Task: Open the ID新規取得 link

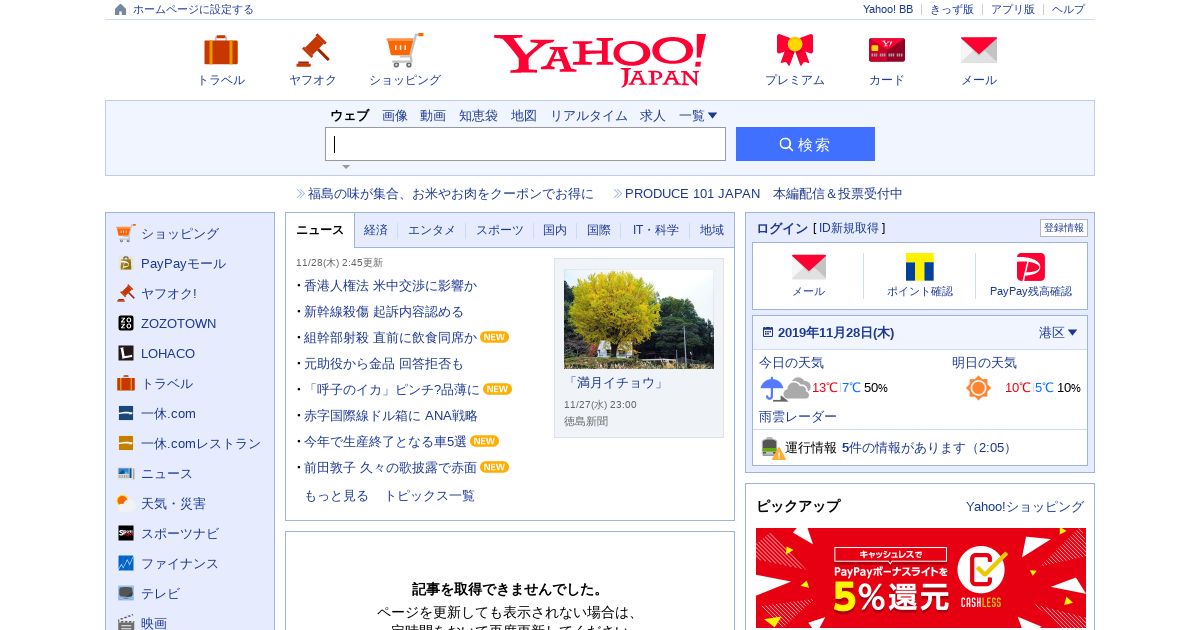Action: 849,228
